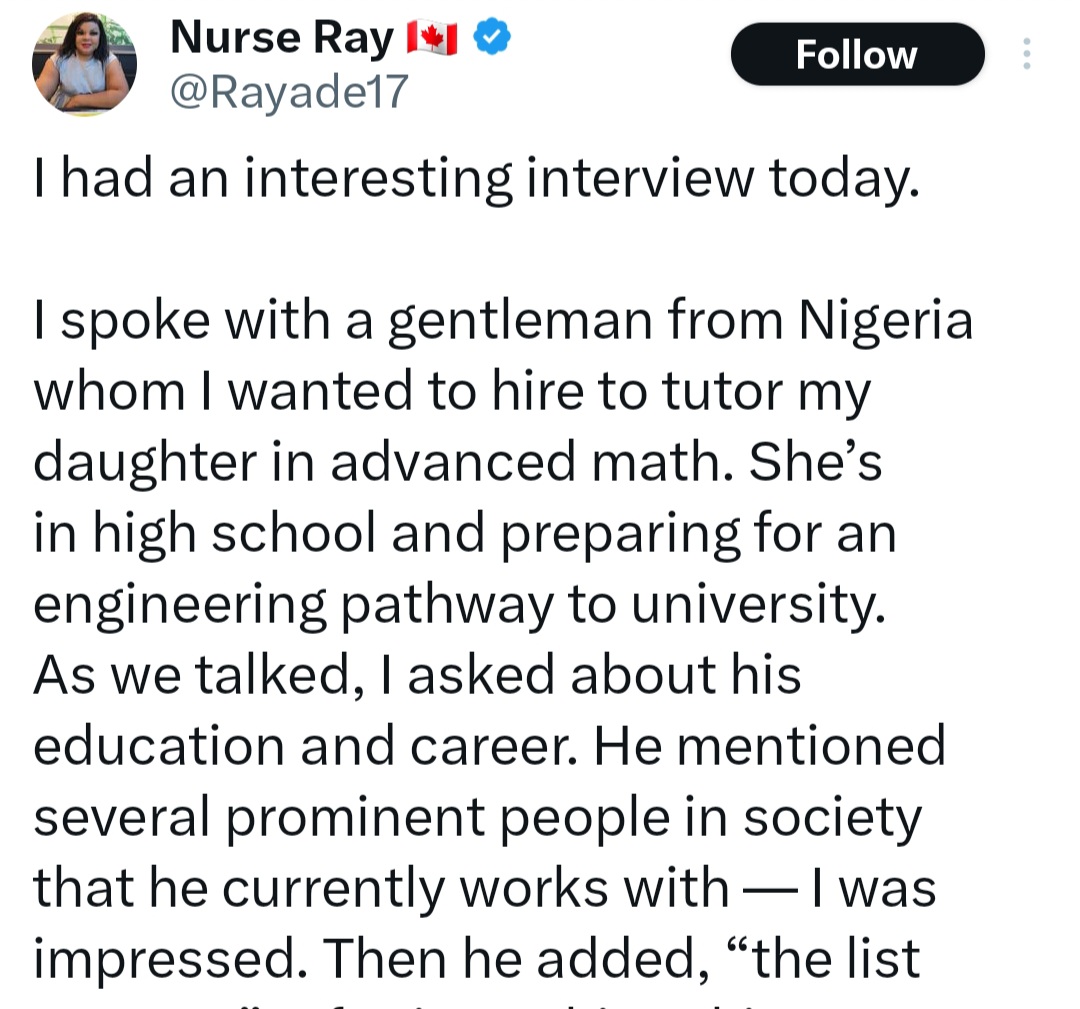Open Nurse Ray's profile picture
The width and height of the screenshot is (1080, 1009).
pos(84,66)
